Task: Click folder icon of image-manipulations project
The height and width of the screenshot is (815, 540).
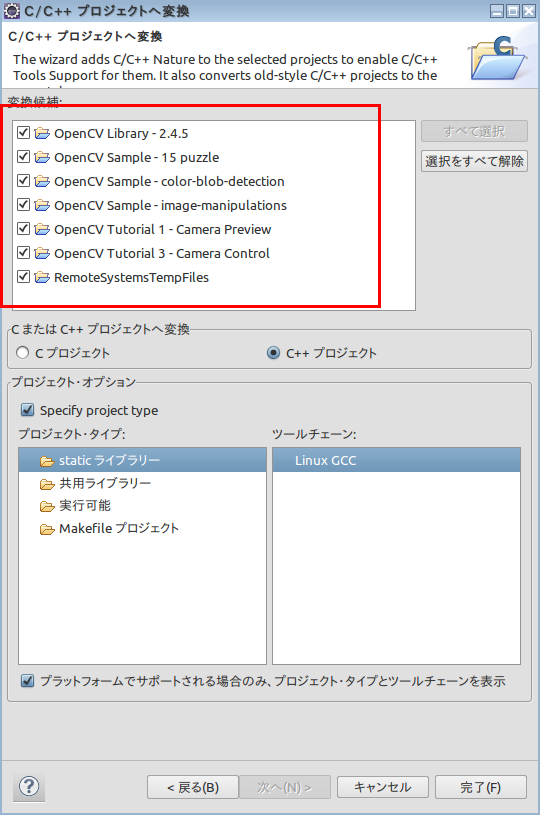Action: [x=42, y=205]
